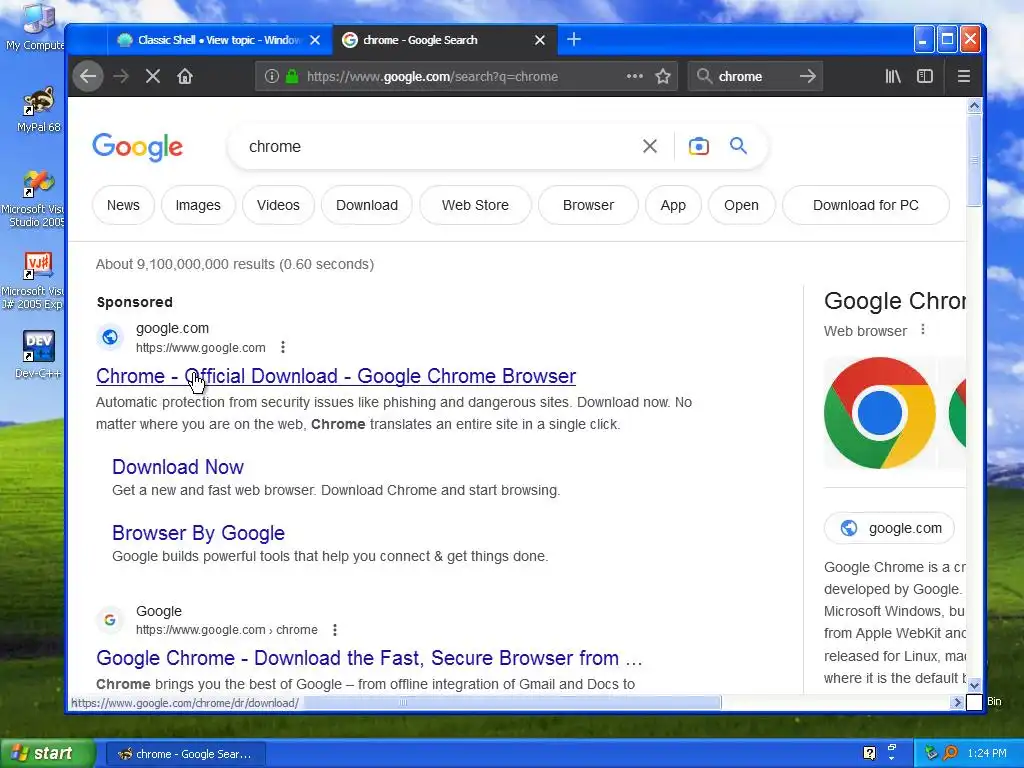1024x768 pixels.
Task: Click the system clock showing 1:24 PM
Action: click(x=987, y=753)
